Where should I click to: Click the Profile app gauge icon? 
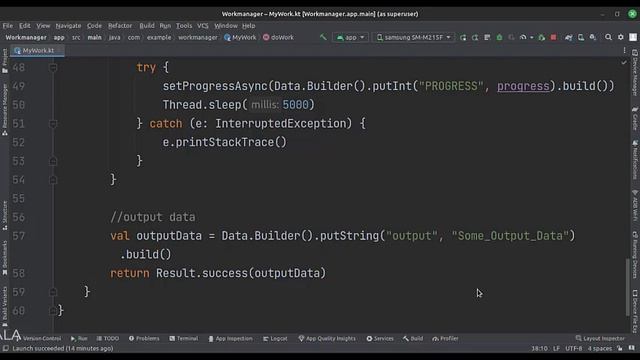(x=523, y=37)
